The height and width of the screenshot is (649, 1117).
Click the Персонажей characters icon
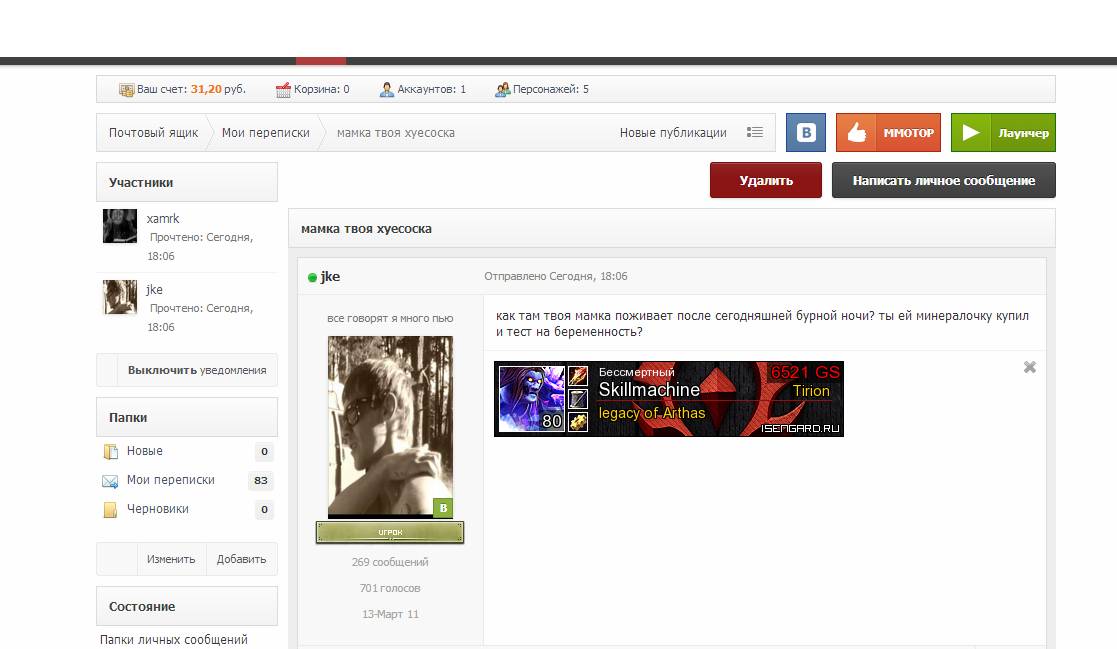click(x=503, y=90)
